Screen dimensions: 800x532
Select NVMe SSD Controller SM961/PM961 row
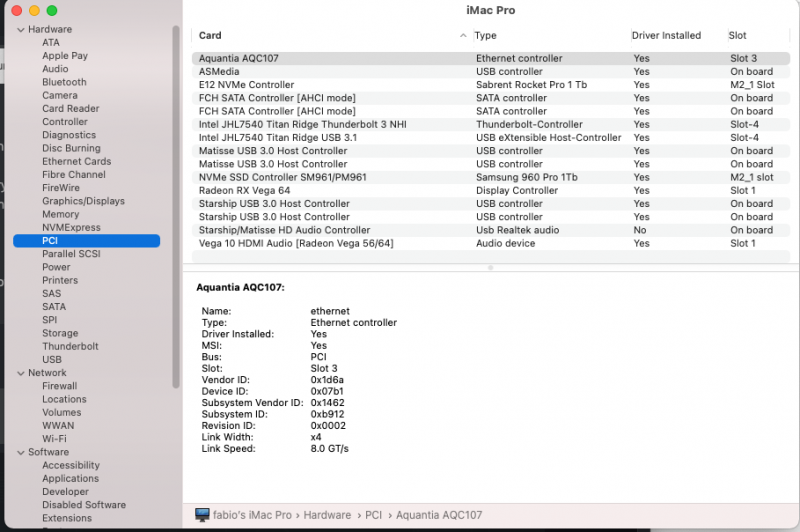491,177
